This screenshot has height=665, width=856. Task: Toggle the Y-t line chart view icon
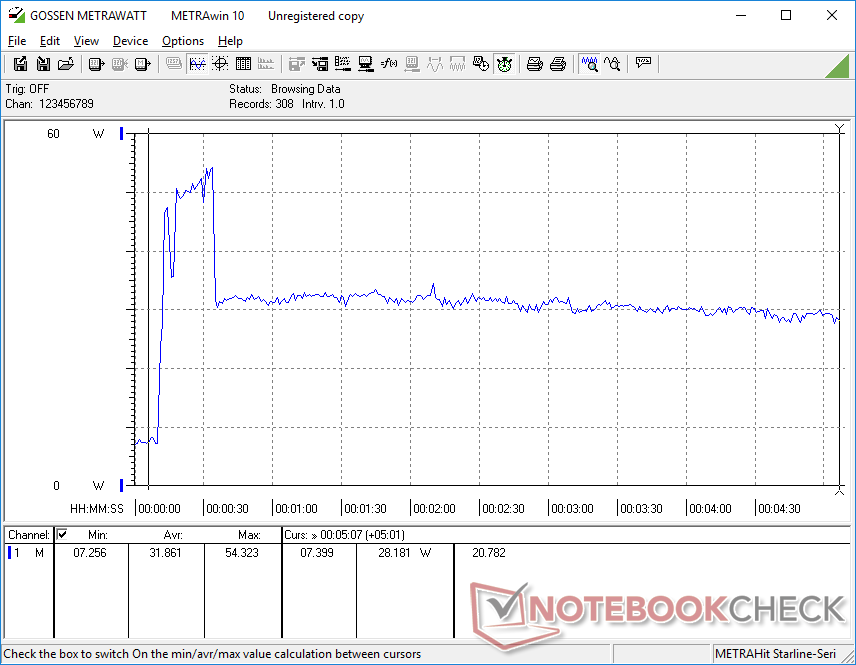pyautogui.click(x=197, y=64)
